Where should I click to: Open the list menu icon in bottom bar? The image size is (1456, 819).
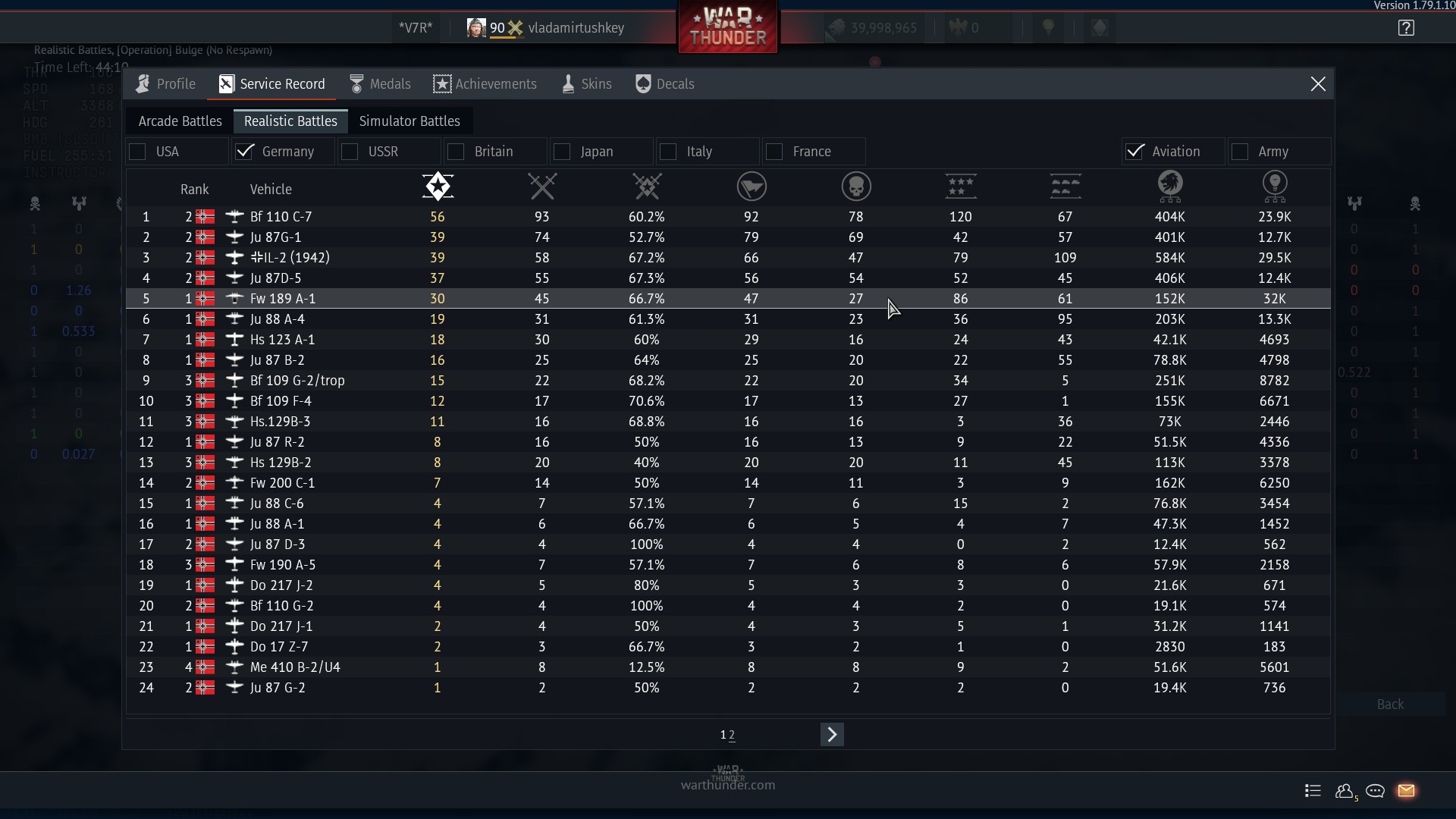(1313, 791)
